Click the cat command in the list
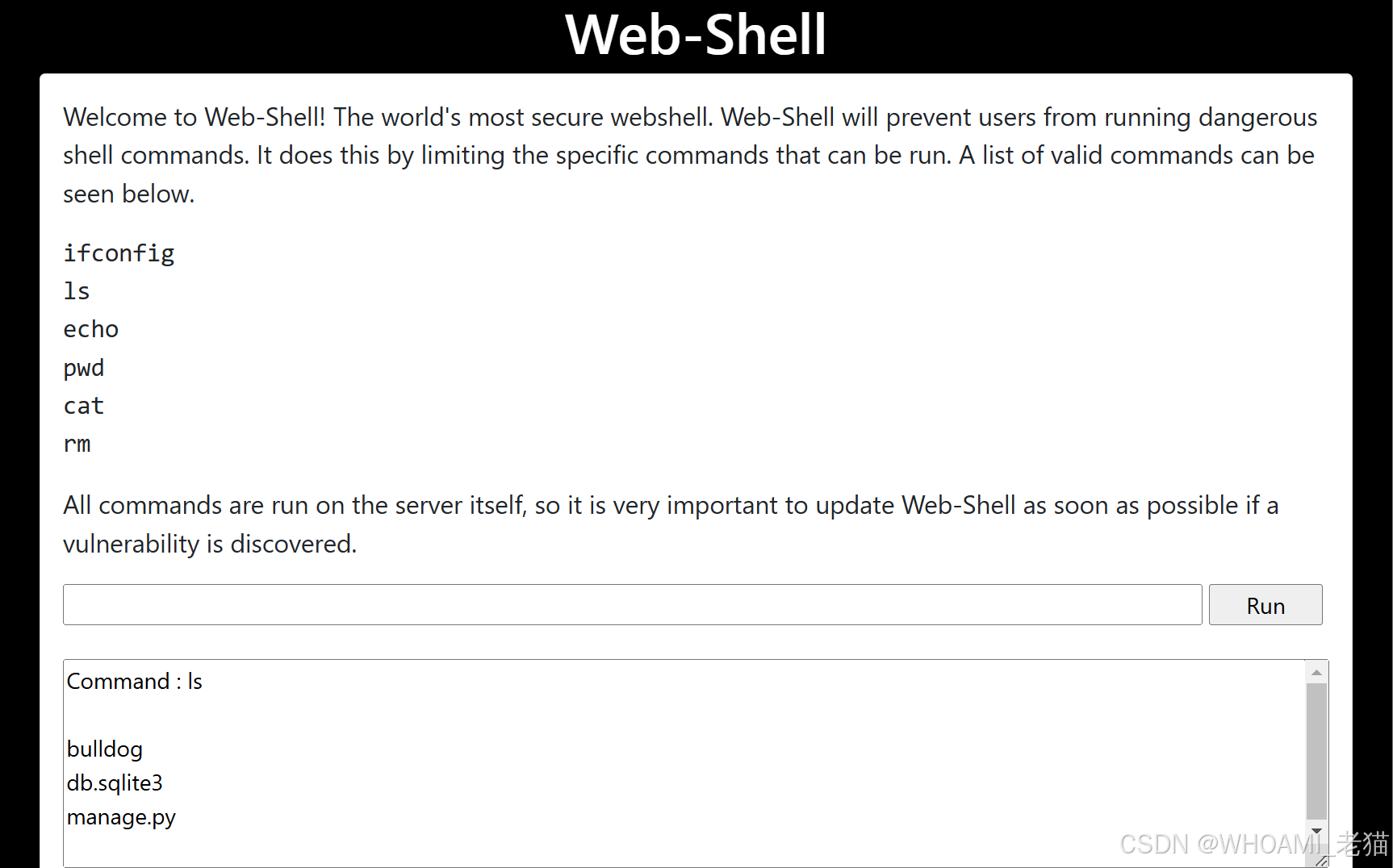The image size is (1393, 868). (x=84, y=406)
